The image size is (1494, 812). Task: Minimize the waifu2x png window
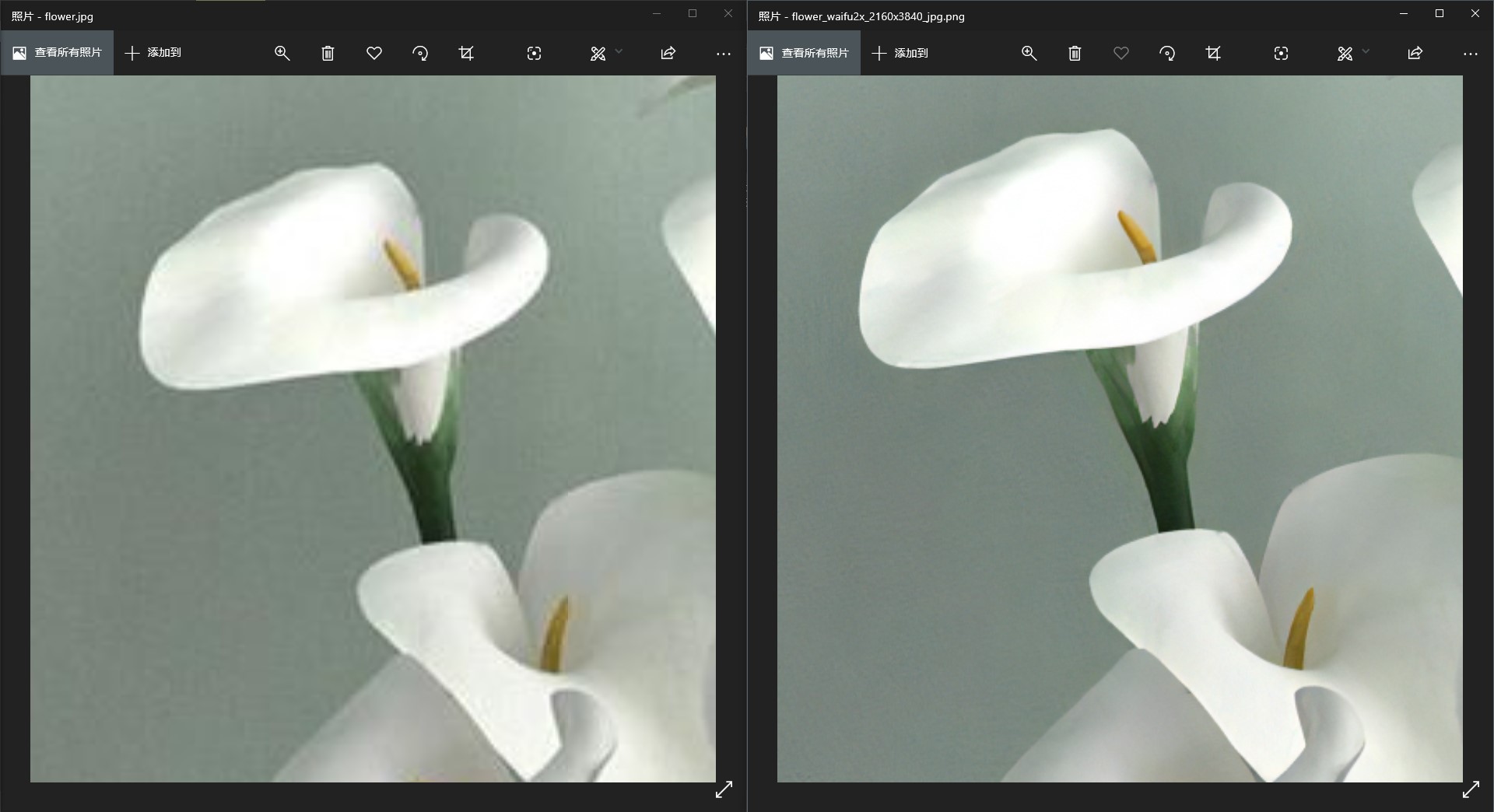click(1404, 13)
